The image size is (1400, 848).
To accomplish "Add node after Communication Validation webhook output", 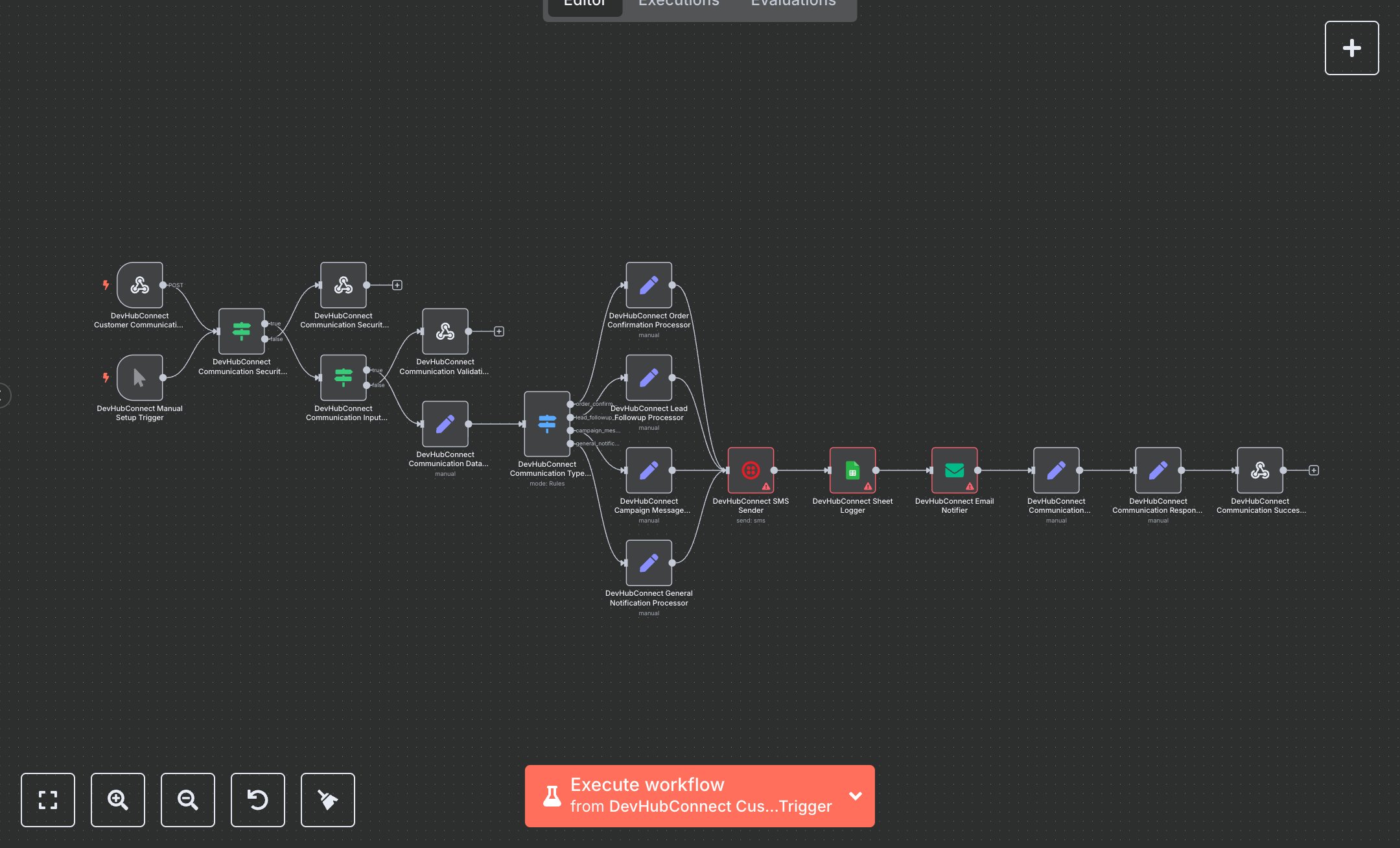I will (x=499, y=331).
